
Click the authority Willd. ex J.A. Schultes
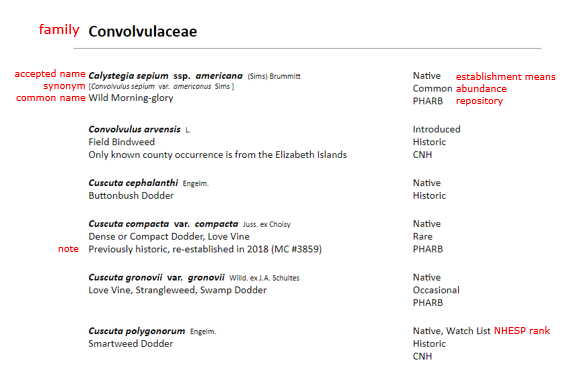pos(264,278)
